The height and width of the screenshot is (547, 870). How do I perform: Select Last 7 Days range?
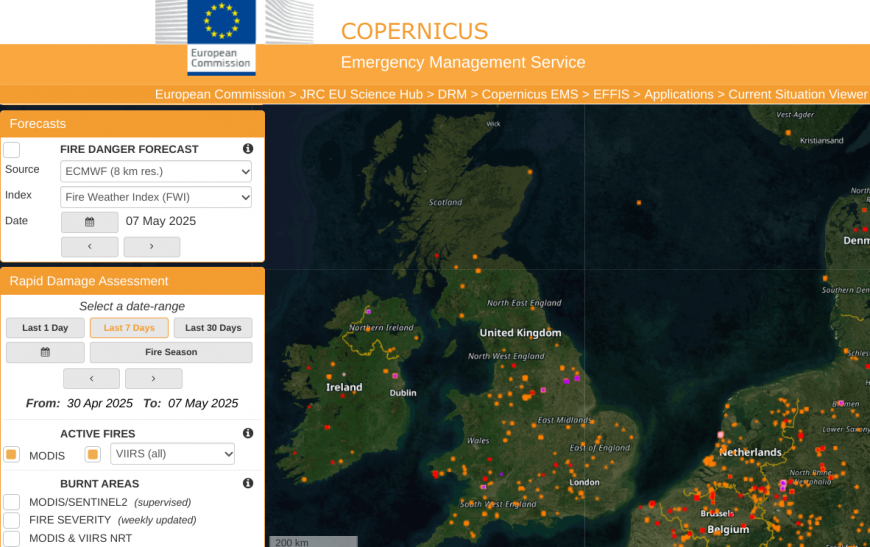(129, 328)
